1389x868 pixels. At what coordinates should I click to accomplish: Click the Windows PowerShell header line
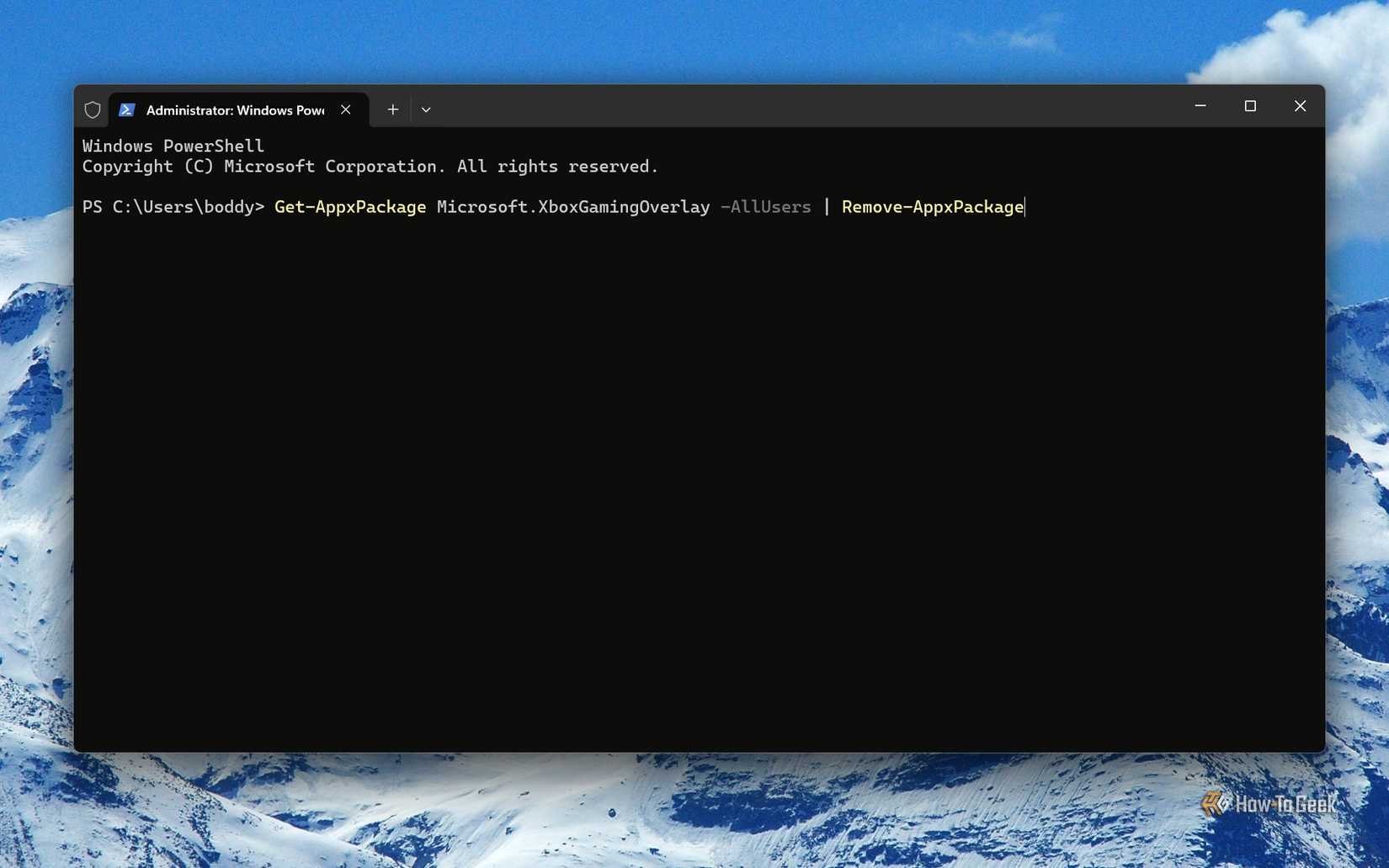tap(173, 146)
